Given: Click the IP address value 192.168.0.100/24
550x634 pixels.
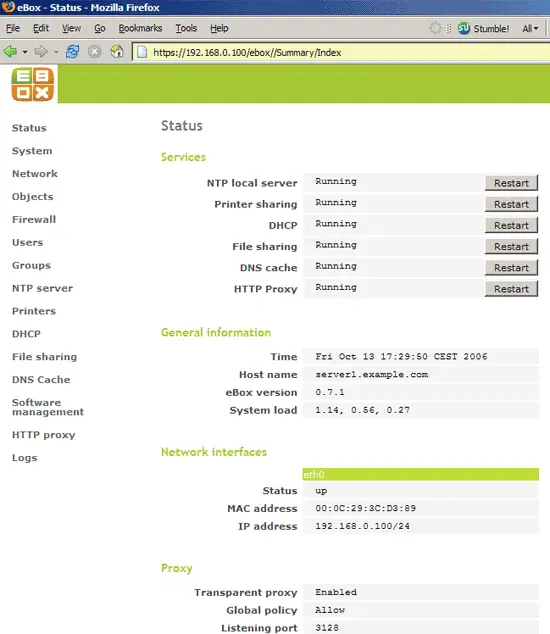Looking at the screenshot, I should [x=362, y=526].
